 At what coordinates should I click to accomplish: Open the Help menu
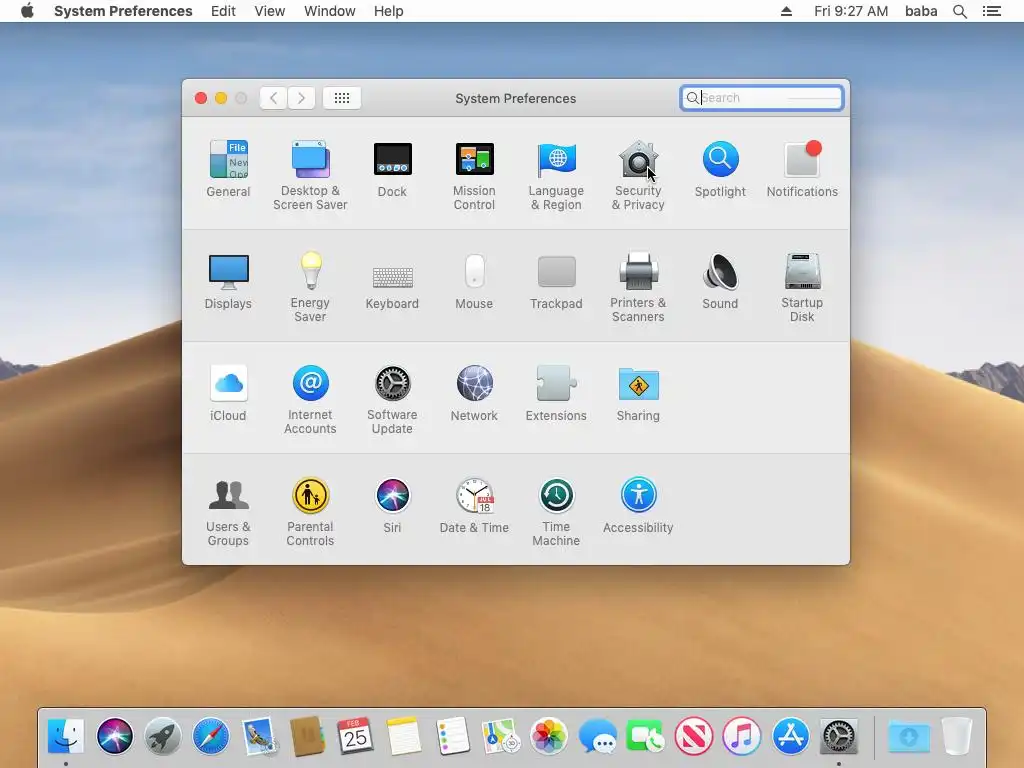[x=389, y=11]
